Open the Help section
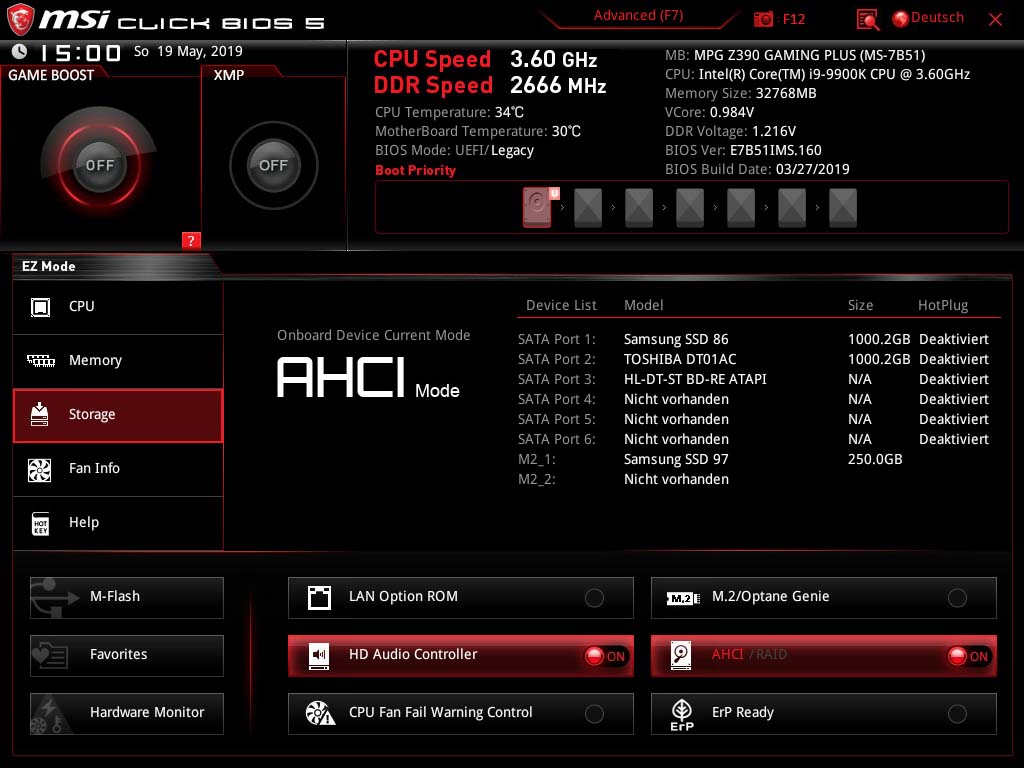This screenshot has width=1024, height=768. 118,523
